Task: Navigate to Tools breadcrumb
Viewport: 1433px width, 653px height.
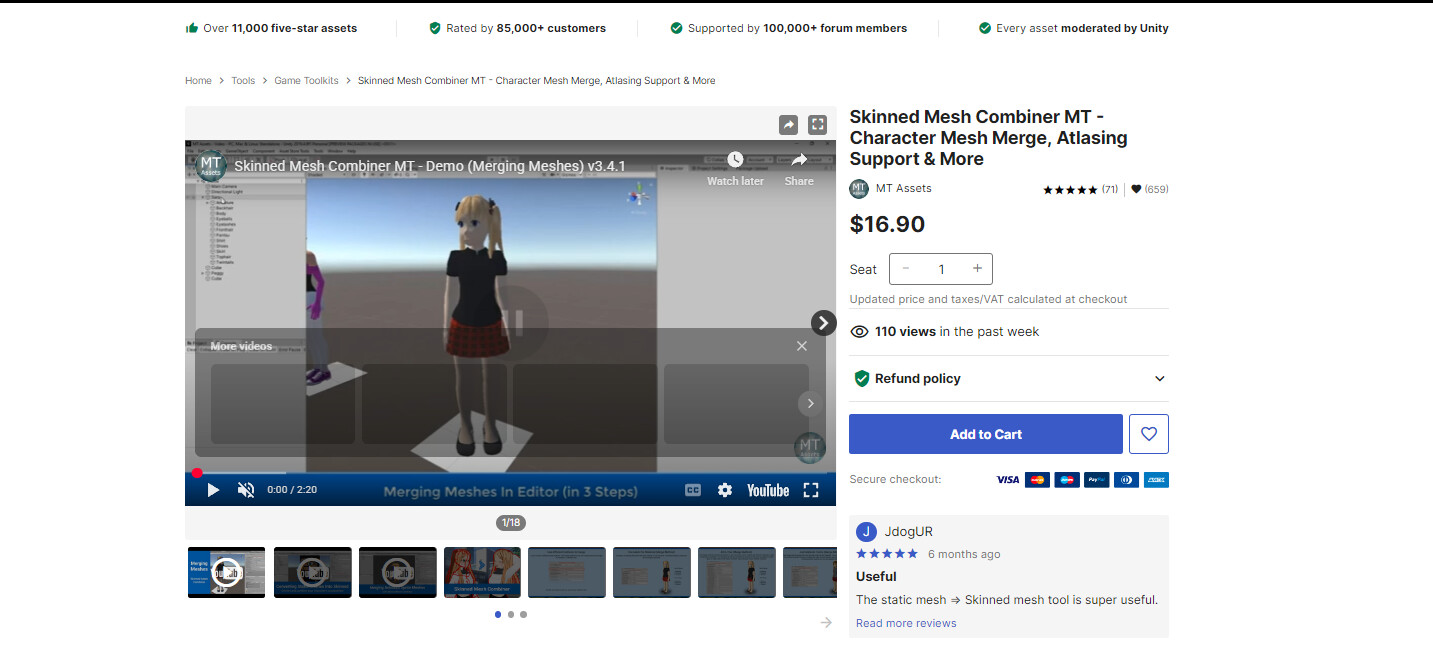Action: [x=243, y=81]
